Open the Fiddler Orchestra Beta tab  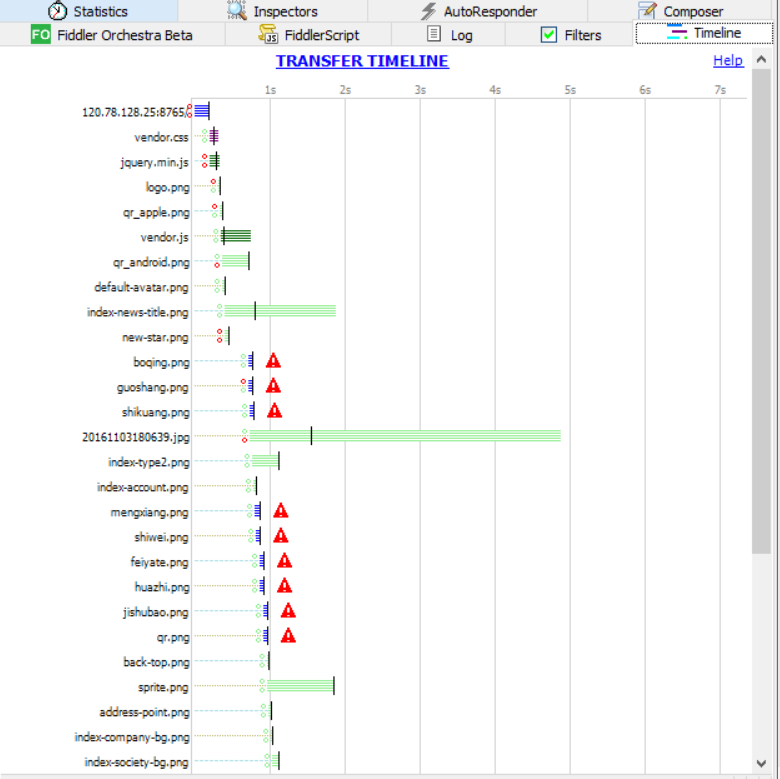click(x=125, y=35)
